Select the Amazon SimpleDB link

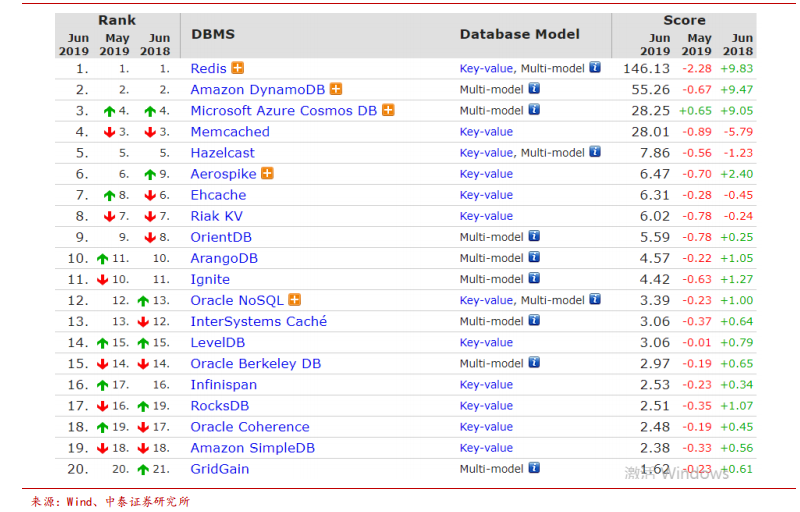coord(253,448)
